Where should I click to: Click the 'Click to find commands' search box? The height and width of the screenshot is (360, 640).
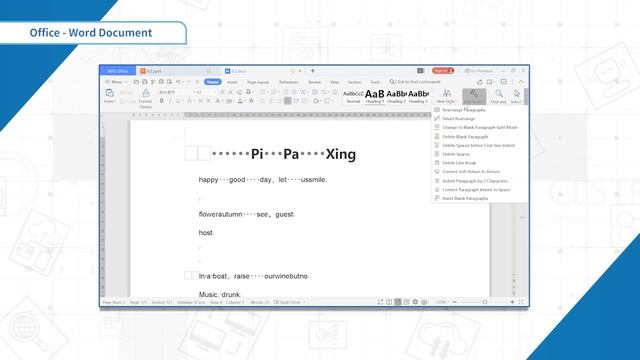pyautogui.click(x=415, y=82)
